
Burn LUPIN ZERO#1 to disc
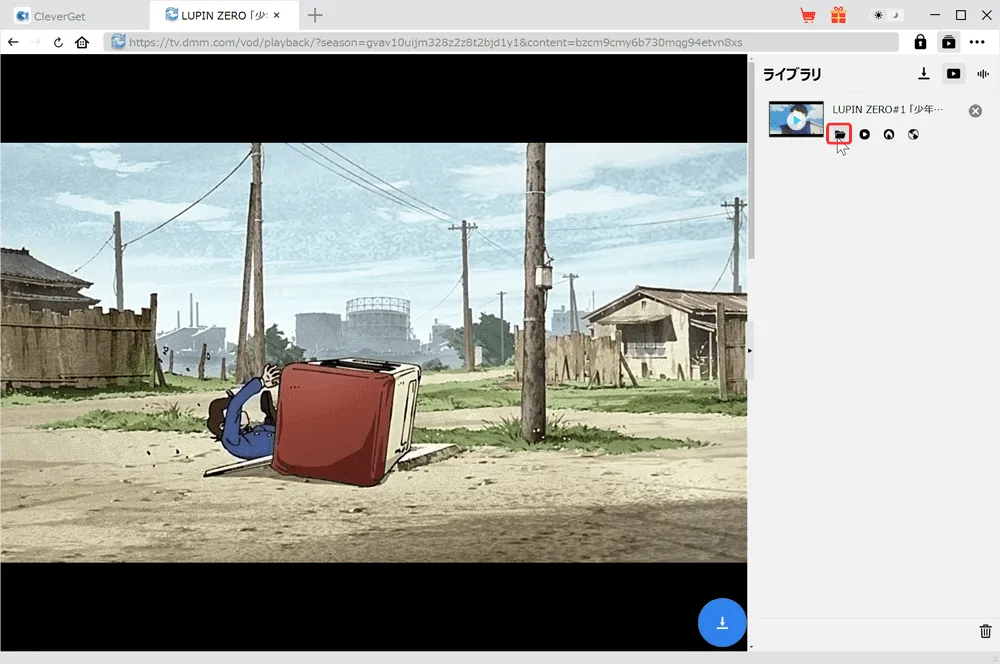point(888,135)
